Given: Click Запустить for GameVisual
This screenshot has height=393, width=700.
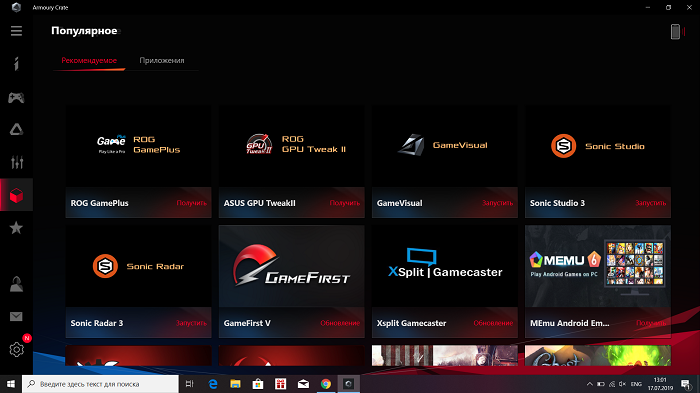Looking at the screenshot, I should click(x=498, y=203).
